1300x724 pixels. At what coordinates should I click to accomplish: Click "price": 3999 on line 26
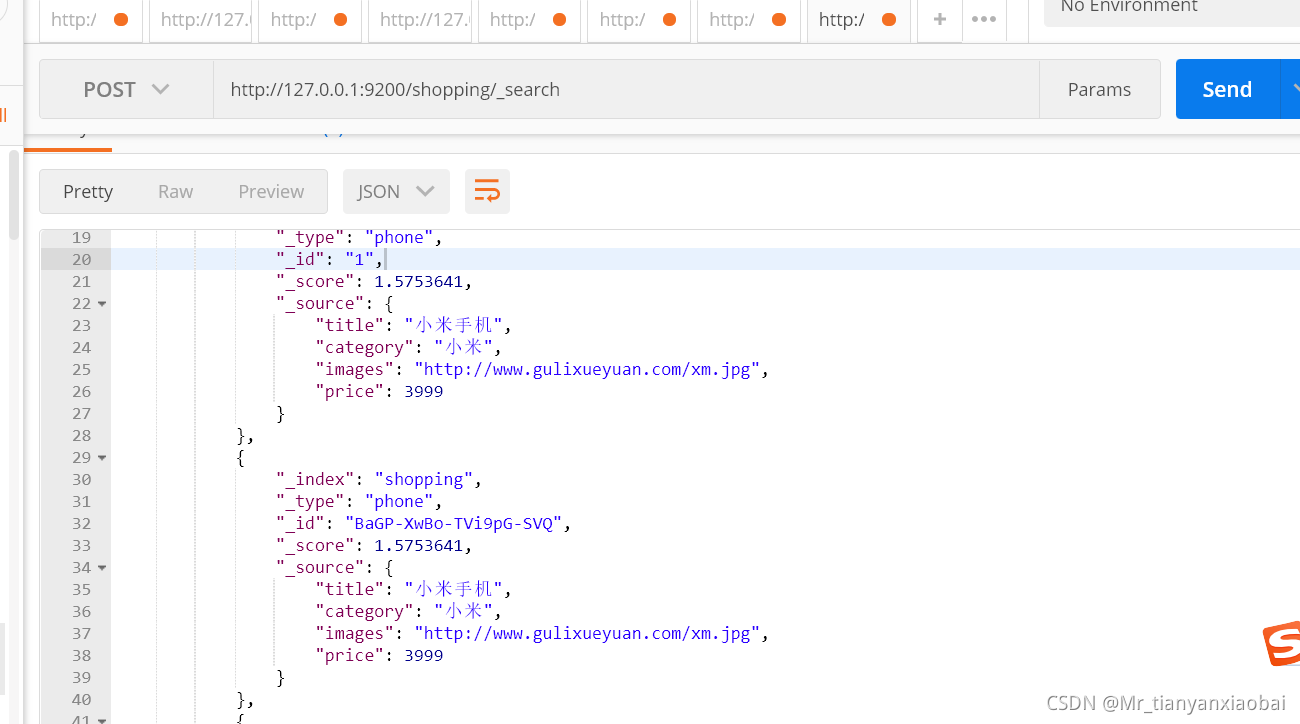[379, 391]
